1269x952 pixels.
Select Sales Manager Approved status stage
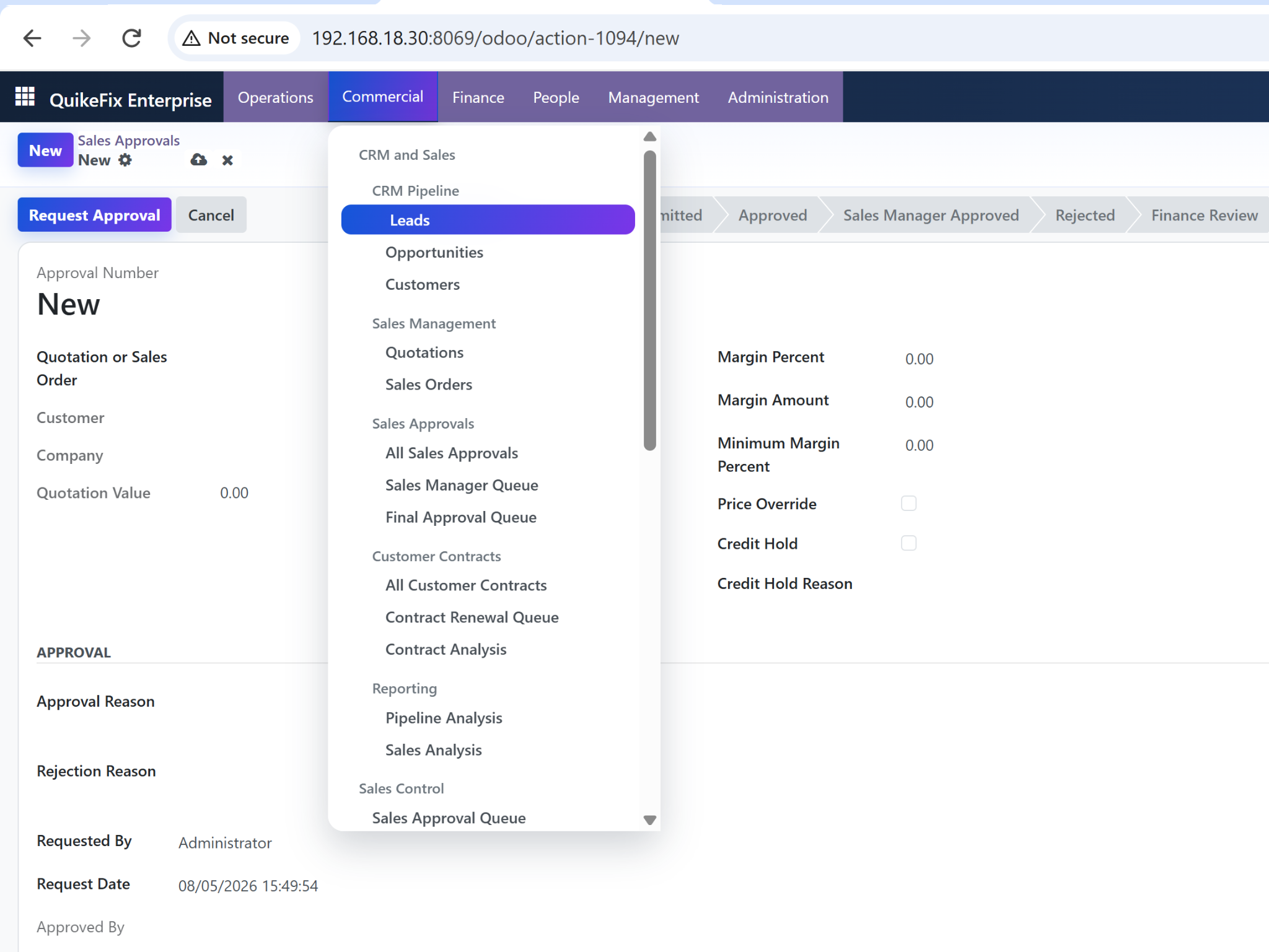coord(931,215)
